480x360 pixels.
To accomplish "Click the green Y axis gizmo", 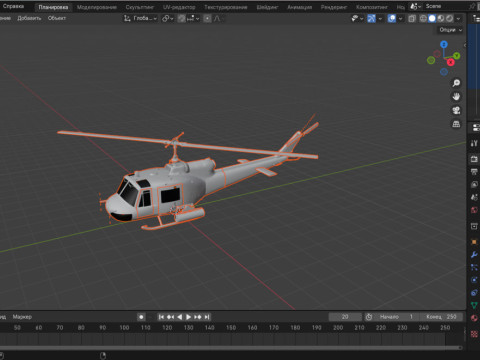I will (456, 56).
